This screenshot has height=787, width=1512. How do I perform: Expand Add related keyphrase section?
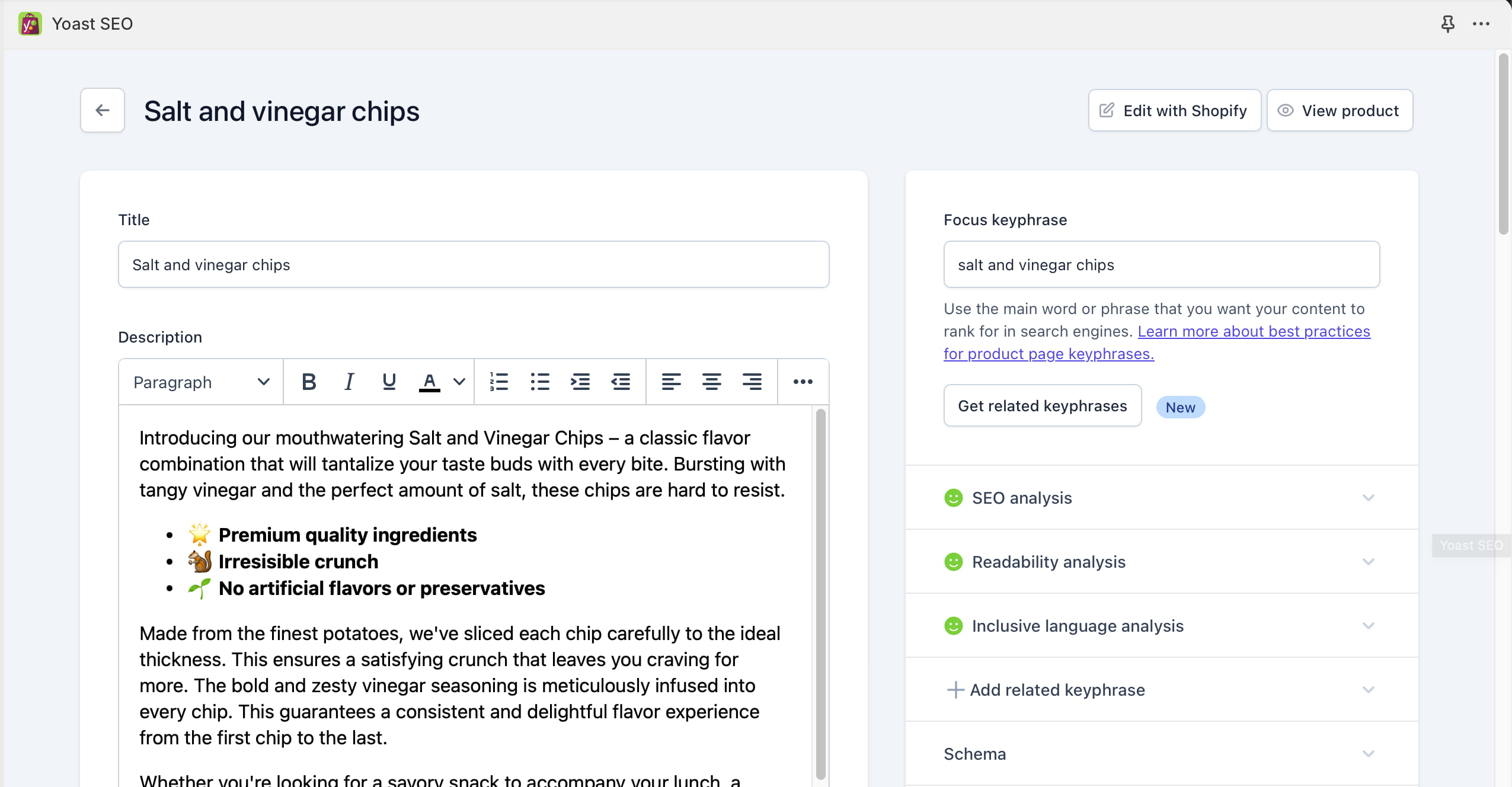(x=1162, y=690)
